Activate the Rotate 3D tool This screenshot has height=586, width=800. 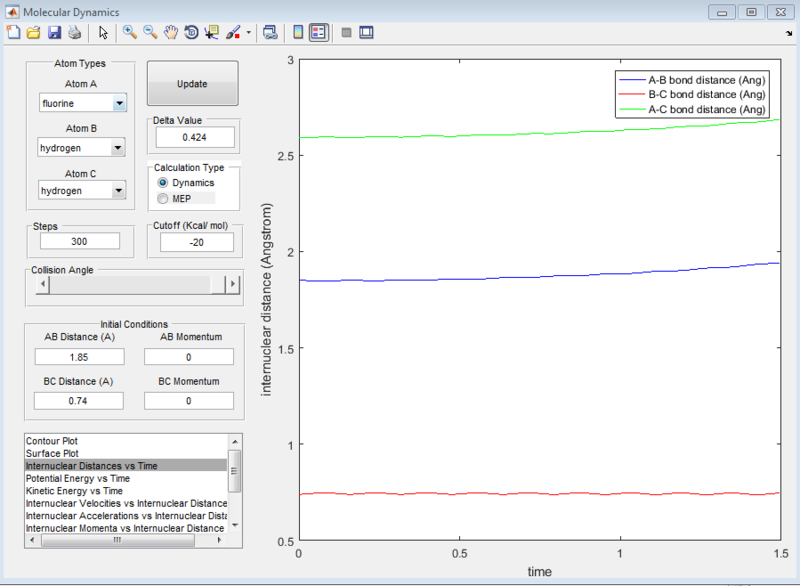[x=191, y=32]
